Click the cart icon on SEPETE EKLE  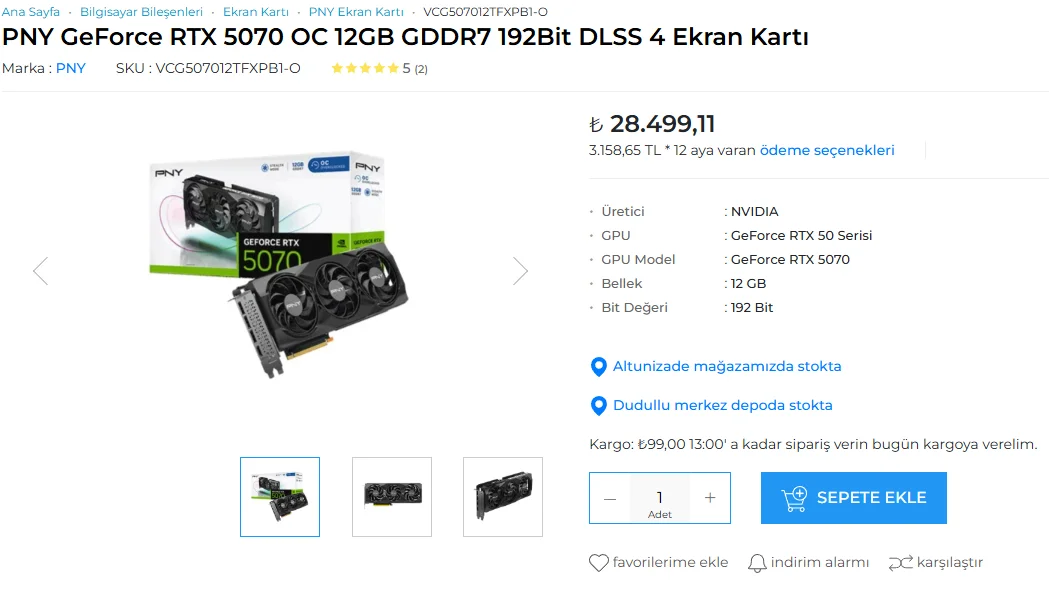tap(794, 499)
